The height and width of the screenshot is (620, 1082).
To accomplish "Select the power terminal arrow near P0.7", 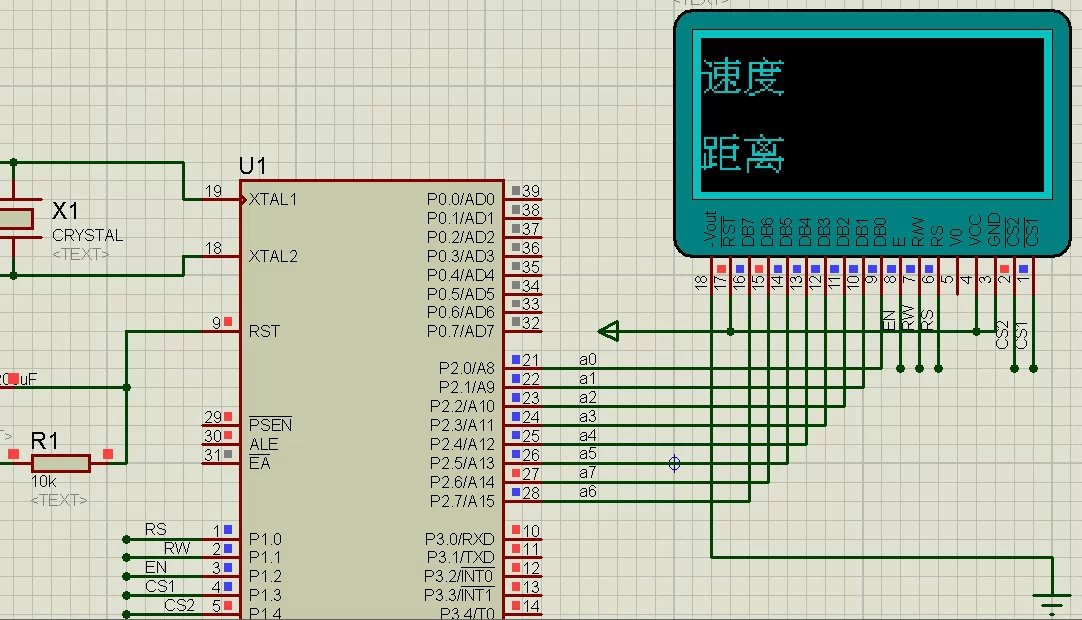I will pyautogui.click(x=608, y=331).
